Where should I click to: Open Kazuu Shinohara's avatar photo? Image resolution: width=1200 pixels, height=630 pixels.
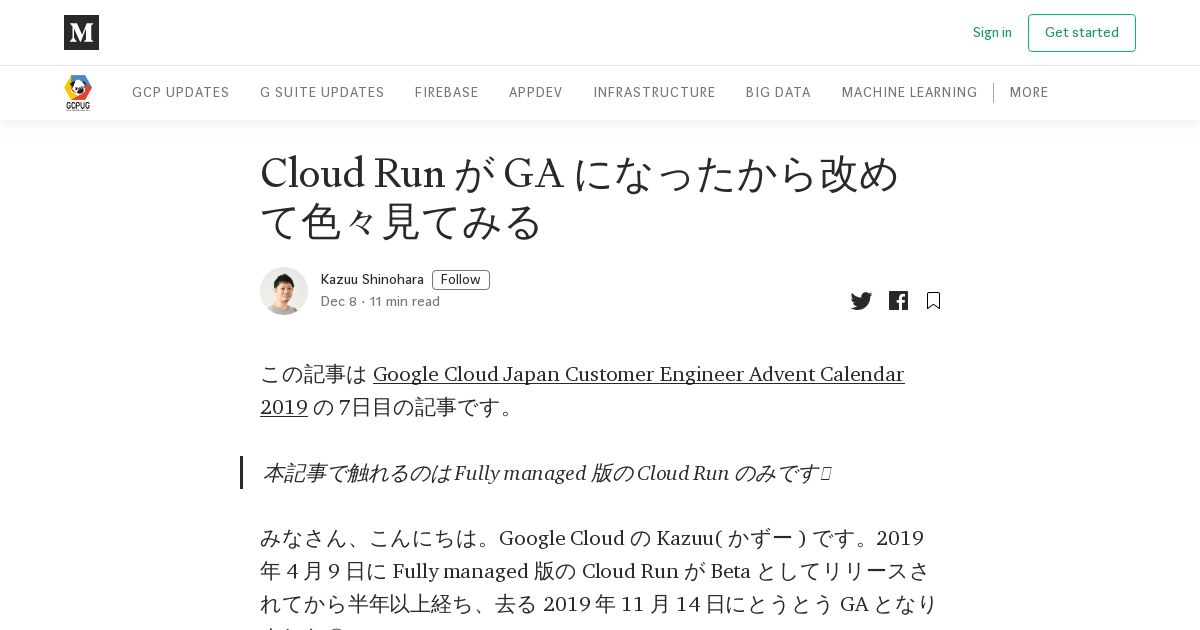(284, 291)
